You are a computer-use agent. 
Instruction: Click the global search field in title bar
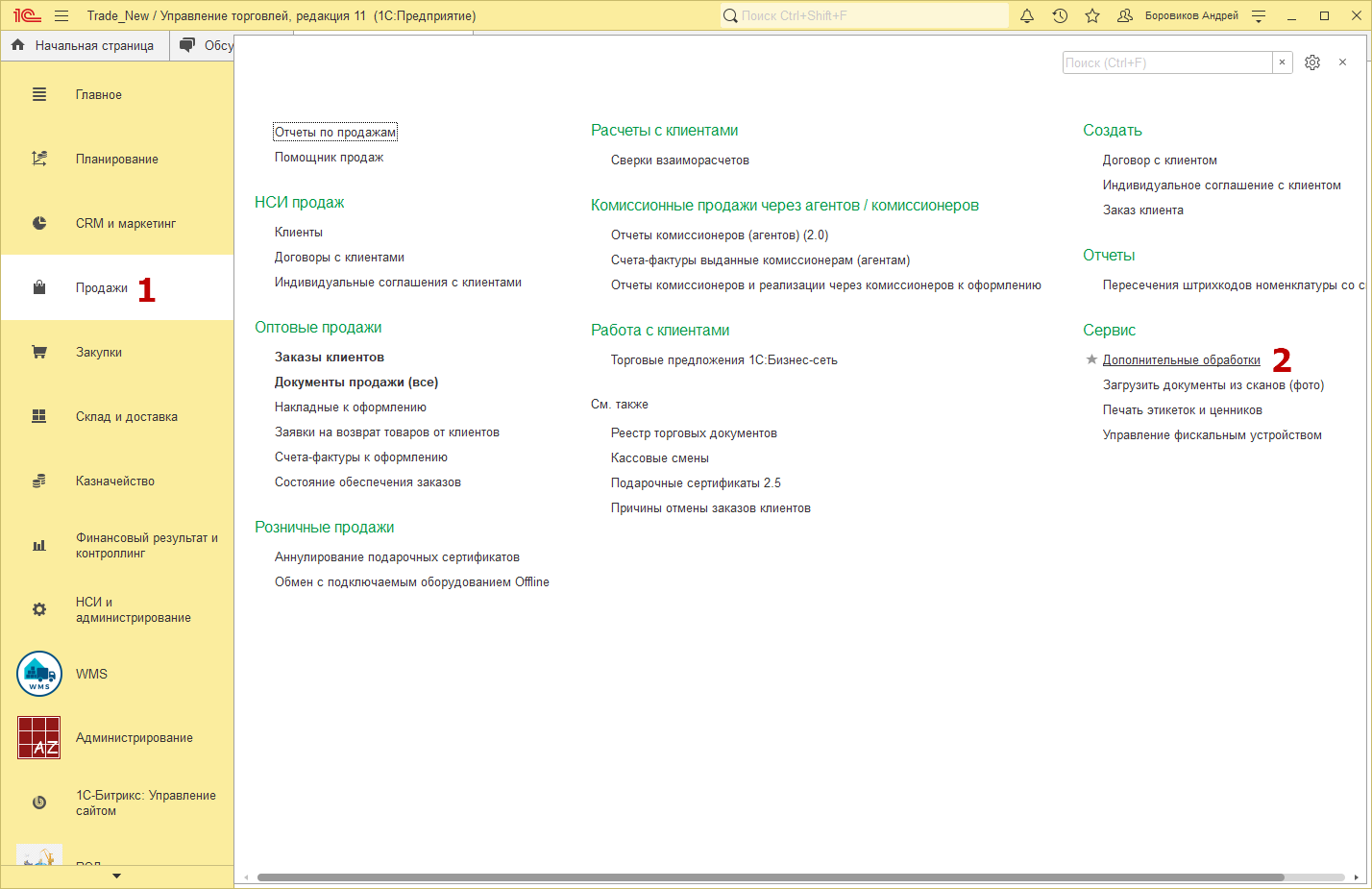[865, 15]
